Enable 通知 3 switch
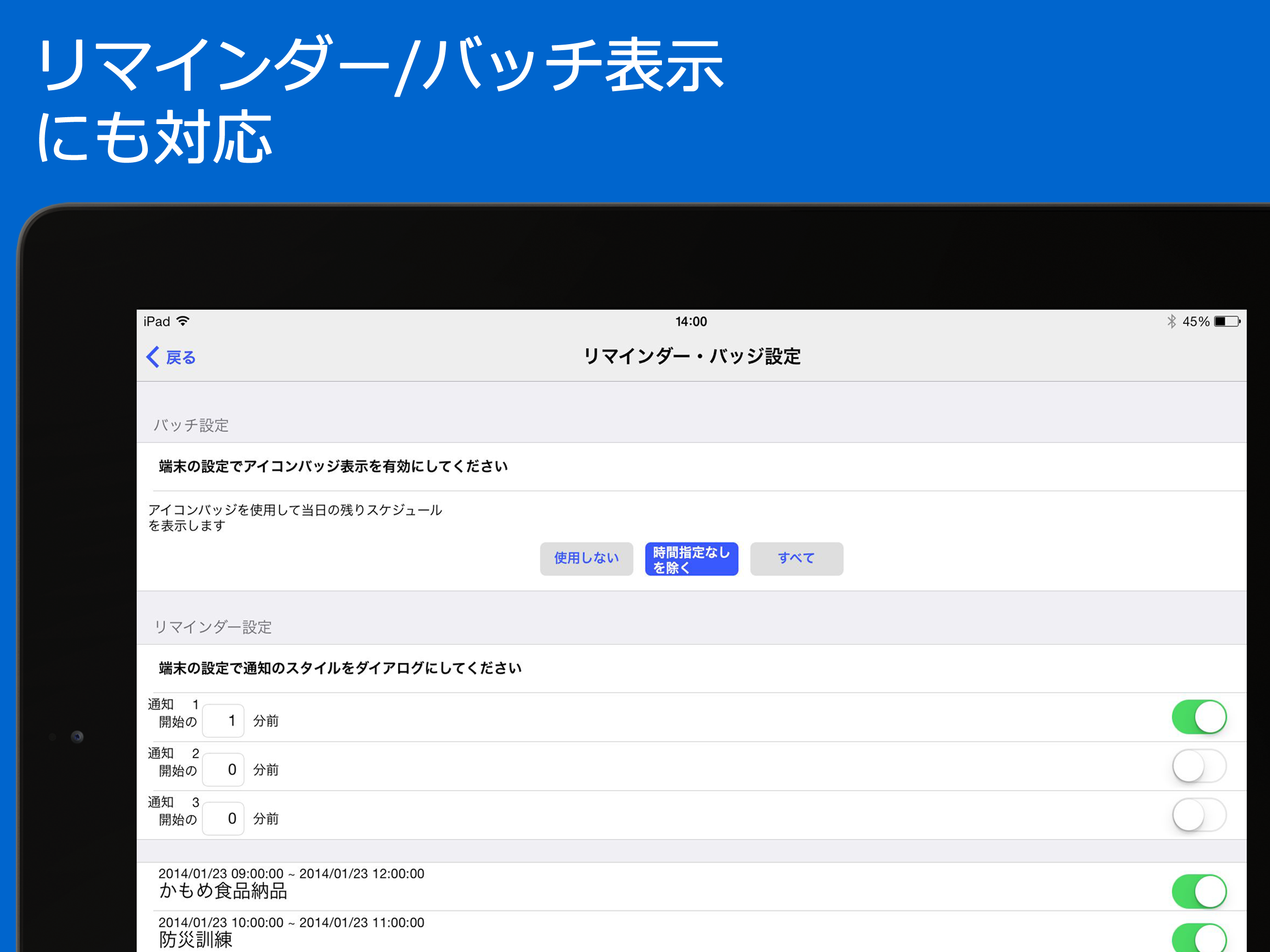The image size is (1270, 952). click(x=1199, y=815)
